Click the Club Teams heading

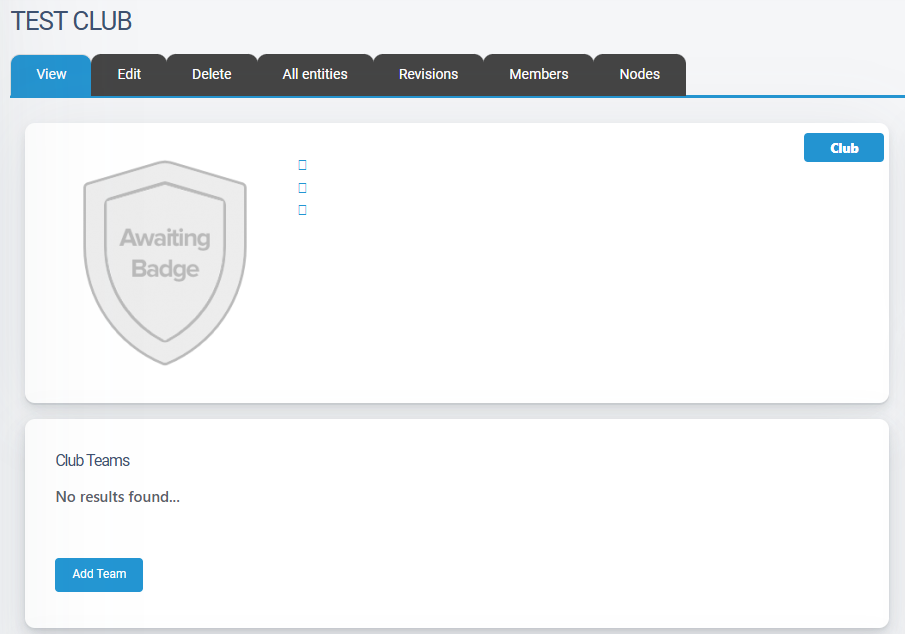(92, 461)
